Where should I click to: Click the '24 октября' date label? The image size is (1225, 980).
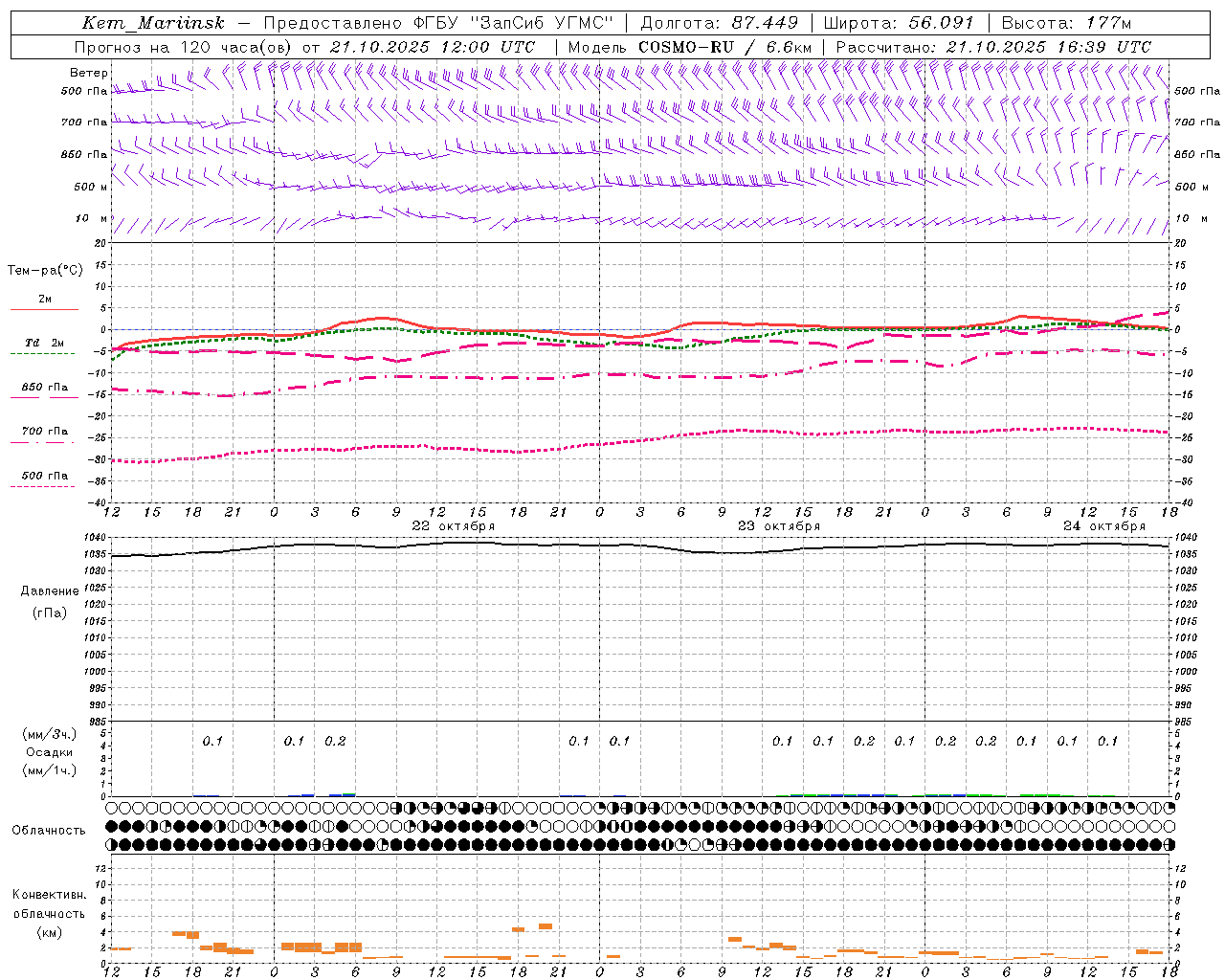click(1103, 526)
